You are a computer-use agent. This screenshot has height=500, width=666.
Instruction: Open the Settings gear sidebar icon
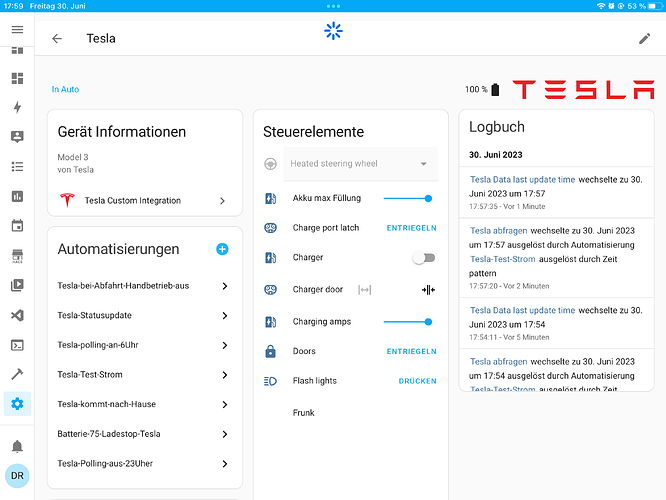tap(17, 404)
